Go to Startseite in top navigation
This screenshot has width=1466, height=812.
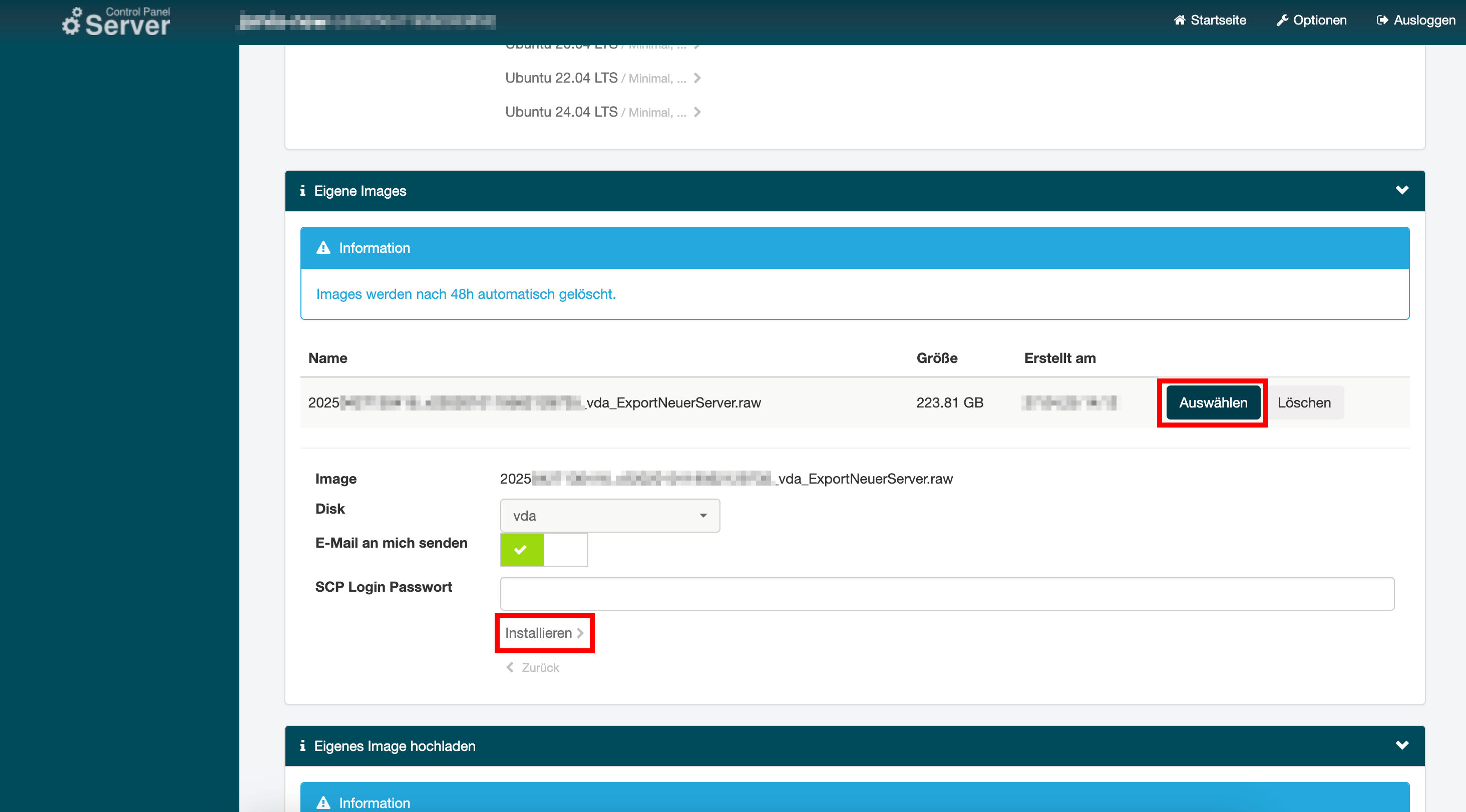[x=1209, y=20]
